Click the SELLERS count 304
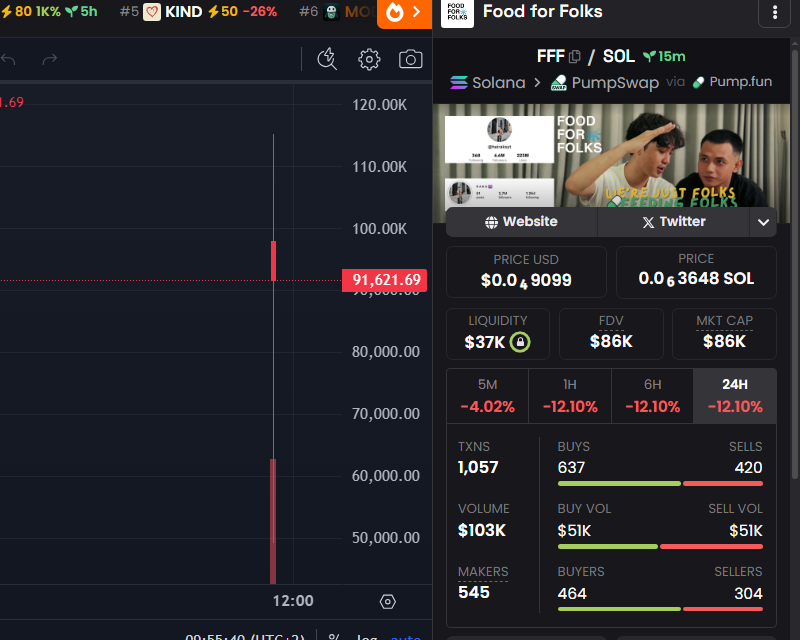 (748, 594)
